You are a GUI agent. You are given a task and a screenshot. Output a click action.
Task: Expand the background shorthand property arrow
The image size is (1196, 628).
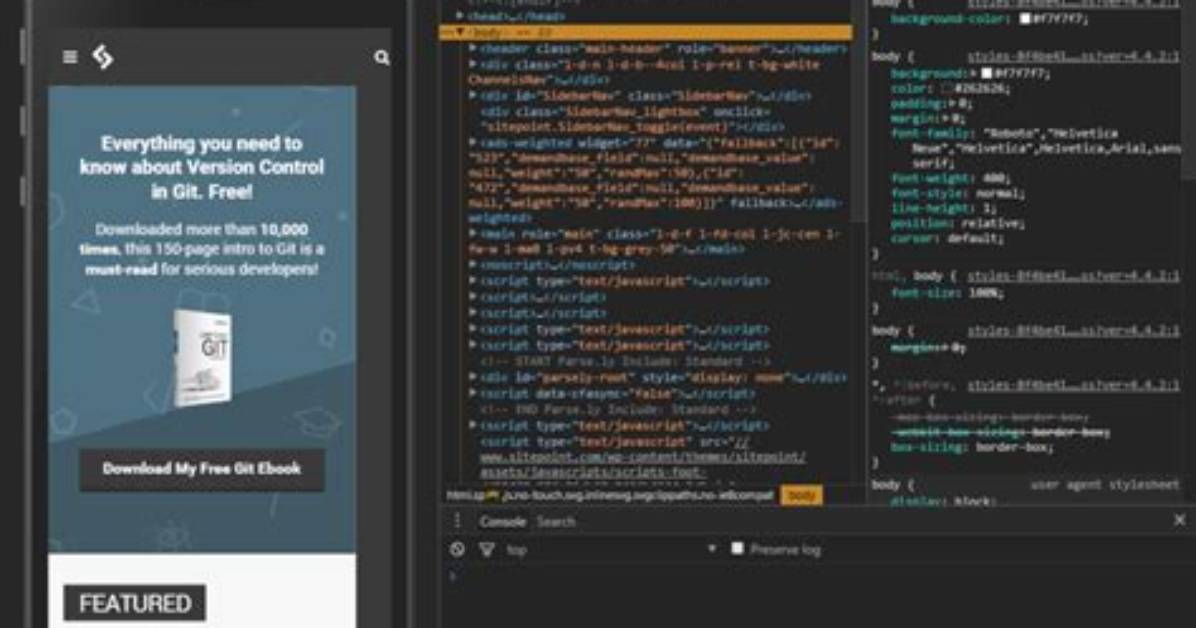tap(973, 73)
